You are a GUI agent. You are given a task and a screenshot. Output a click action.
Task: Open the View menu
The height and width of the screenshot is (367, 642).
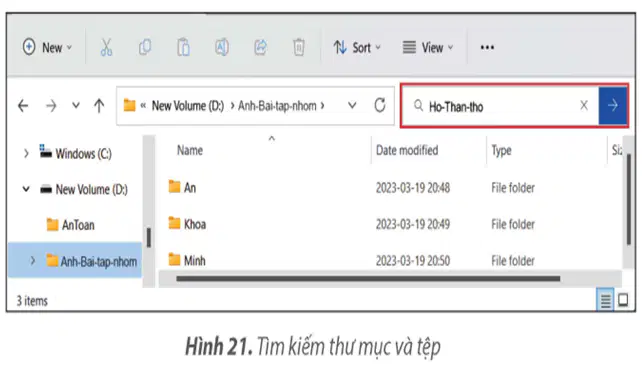tap(428, 48)
